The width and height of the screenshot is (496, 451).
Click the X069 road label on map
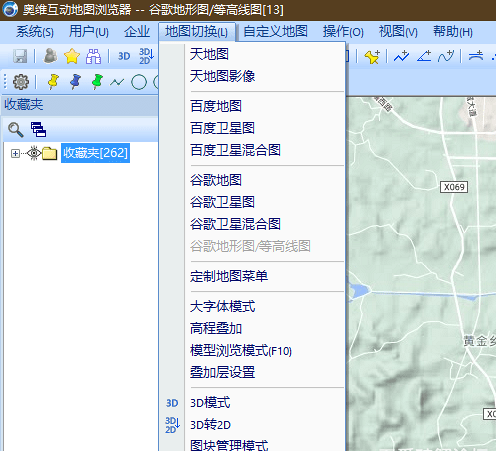tap(454, 187)
